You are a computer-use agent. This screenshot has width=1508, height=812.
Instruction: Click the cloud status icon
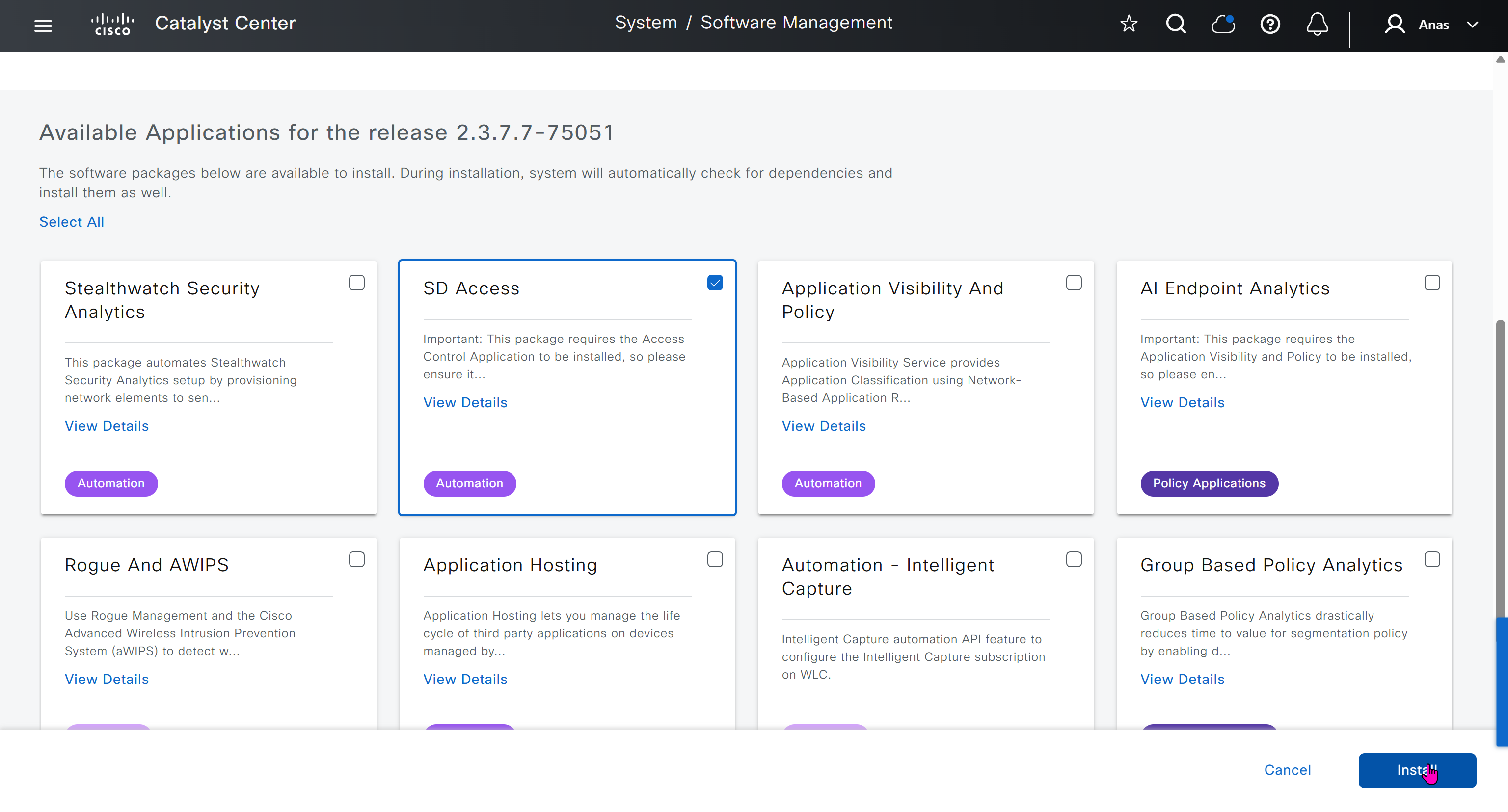coord(1222,24)
